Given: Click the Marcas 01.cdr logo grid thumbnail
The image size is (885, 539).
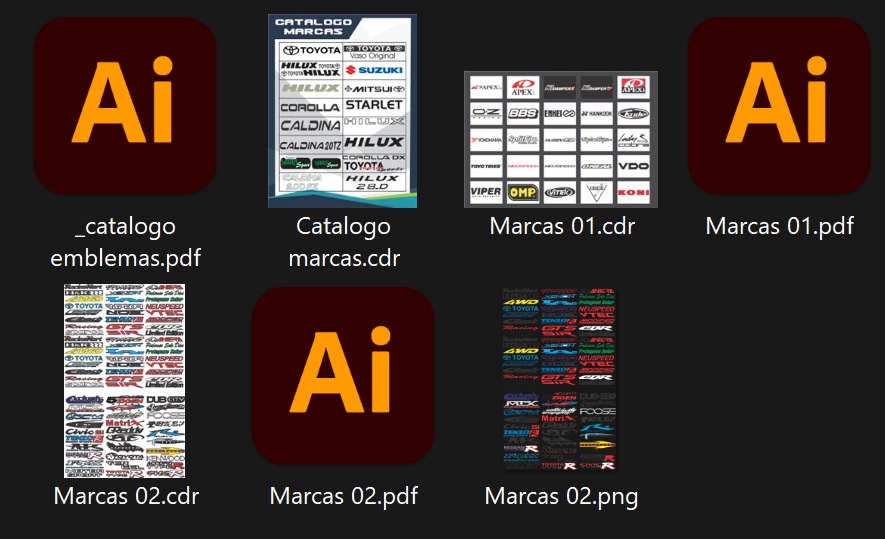Looking at the screenshot, I should pyautogui.click(x=560, y=139).
